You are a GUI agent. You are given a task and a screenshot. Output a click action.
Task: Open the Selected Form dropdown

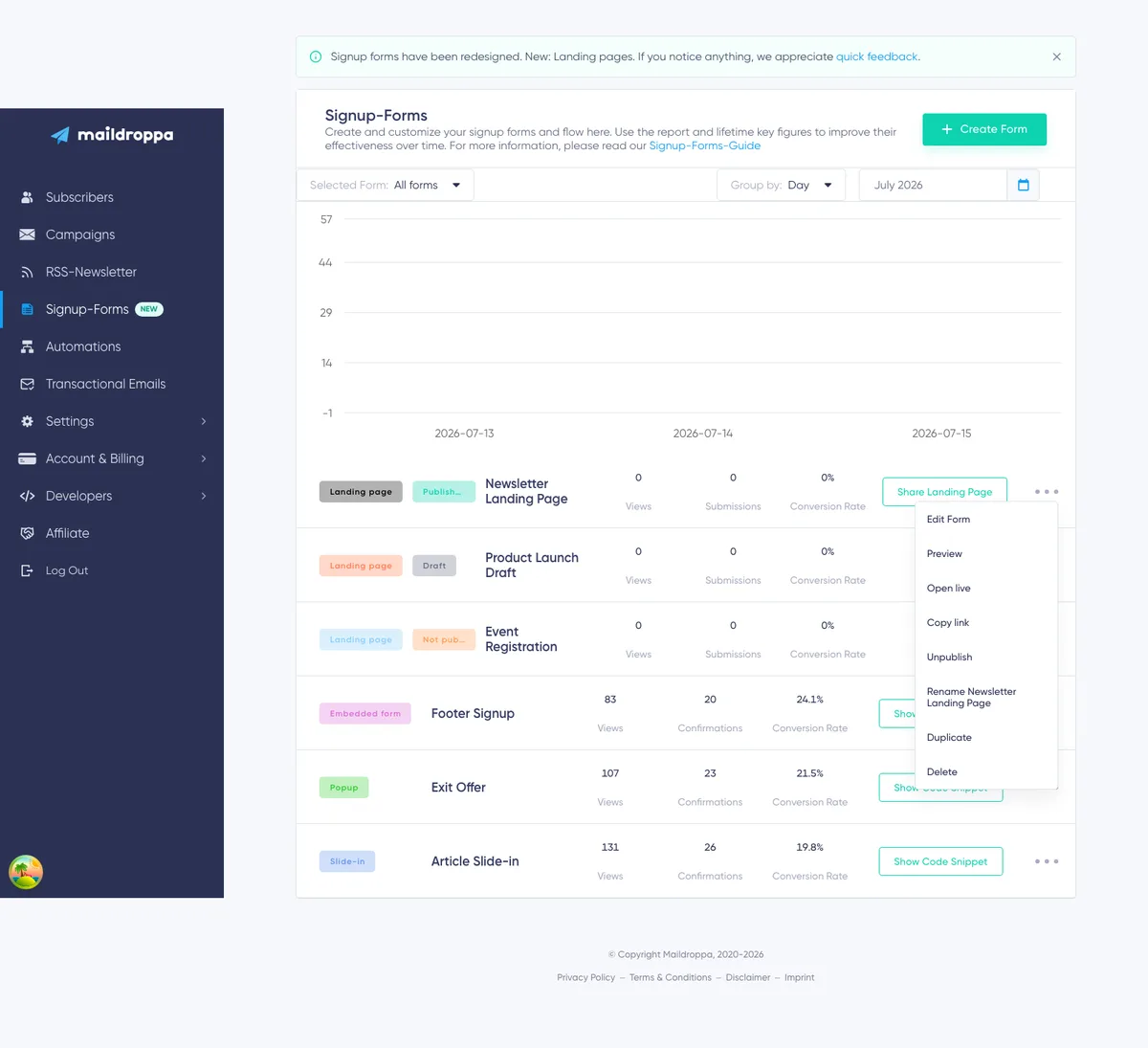(386, 185)
